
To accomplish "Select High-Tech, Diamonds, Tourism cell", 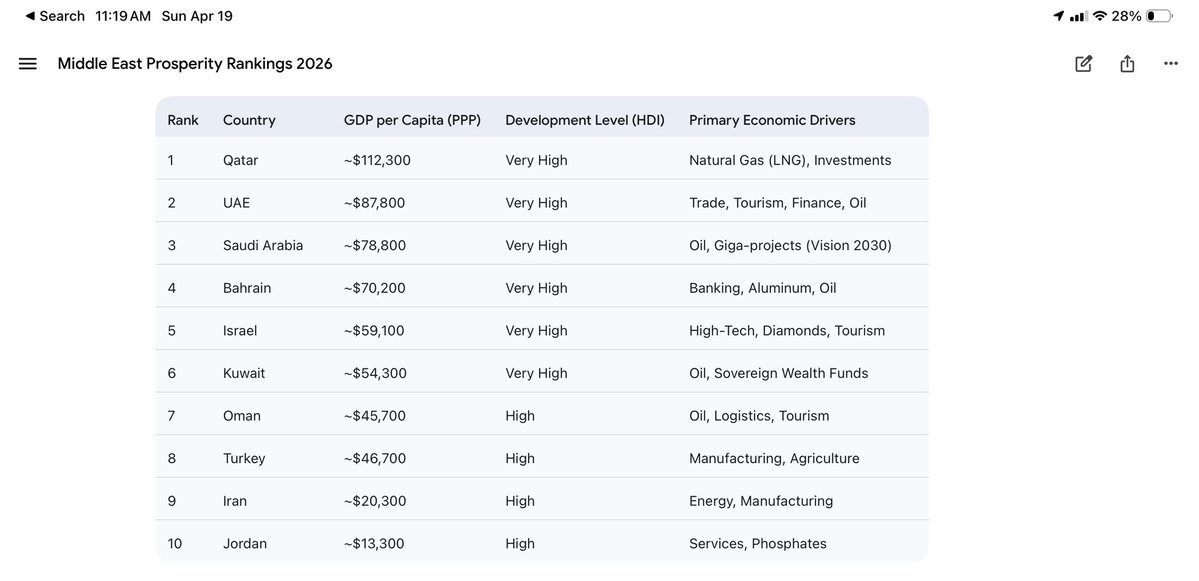I will coord(787,331).
